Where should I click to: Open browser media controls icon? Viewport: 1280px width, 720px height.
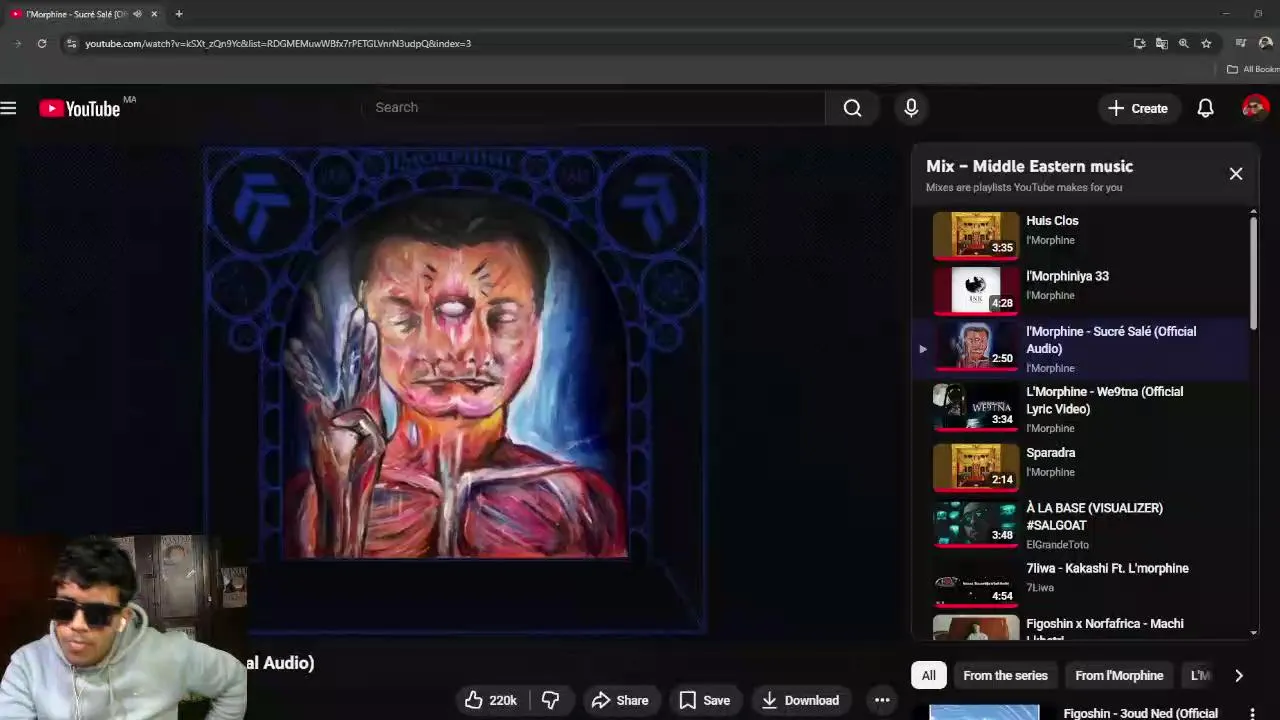tap(1241, 44)
